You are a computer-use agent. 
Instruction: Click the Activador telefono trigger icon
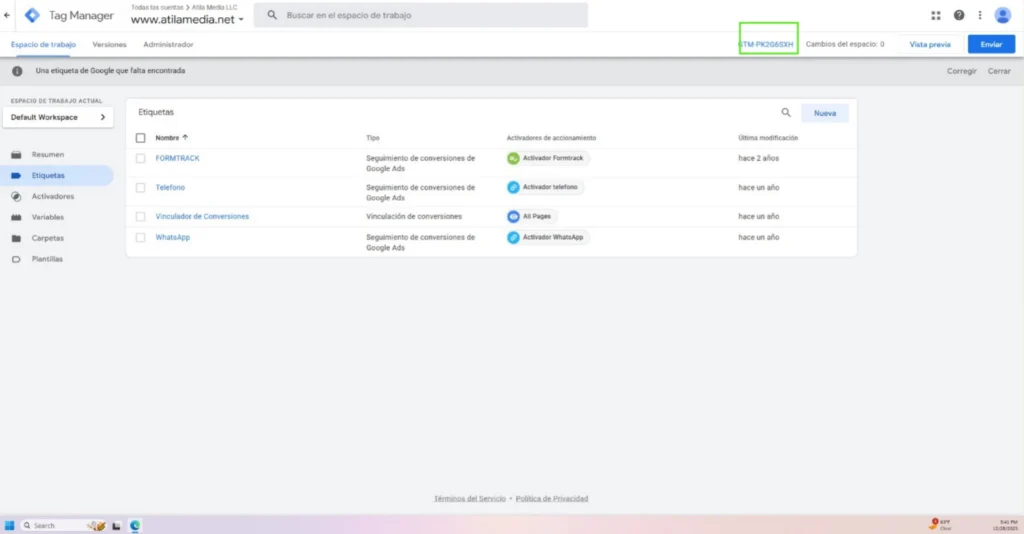[513, 187]
